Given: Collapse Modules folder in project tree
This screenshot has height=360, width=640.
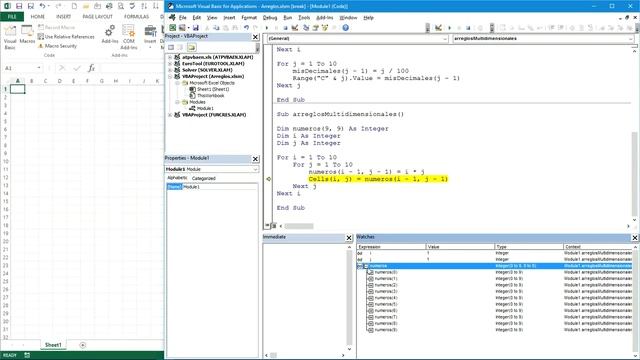Looking at the screenshot, I should coord(178,102).
